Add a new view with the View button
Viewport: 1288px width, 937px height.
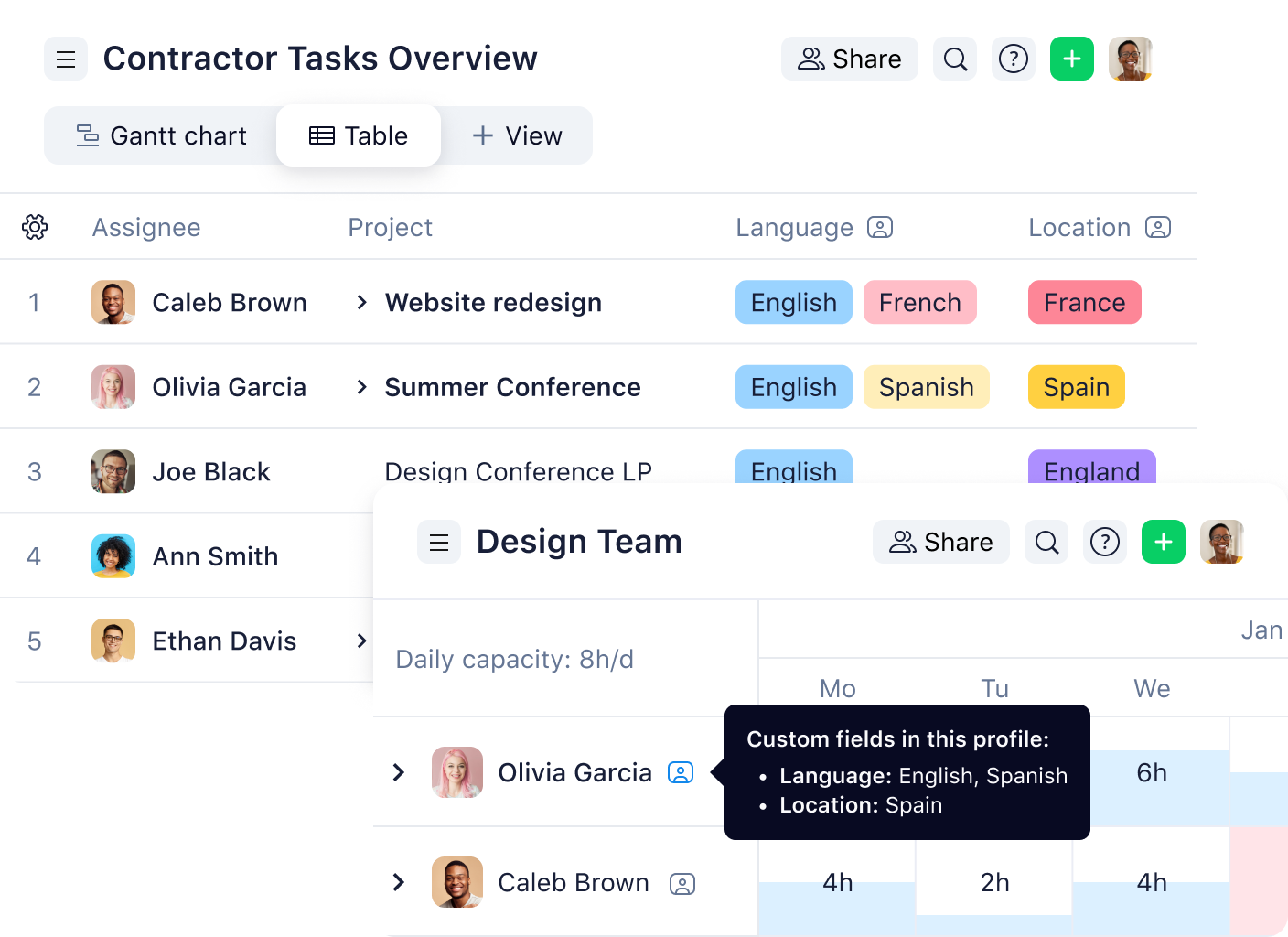[517, 135]
